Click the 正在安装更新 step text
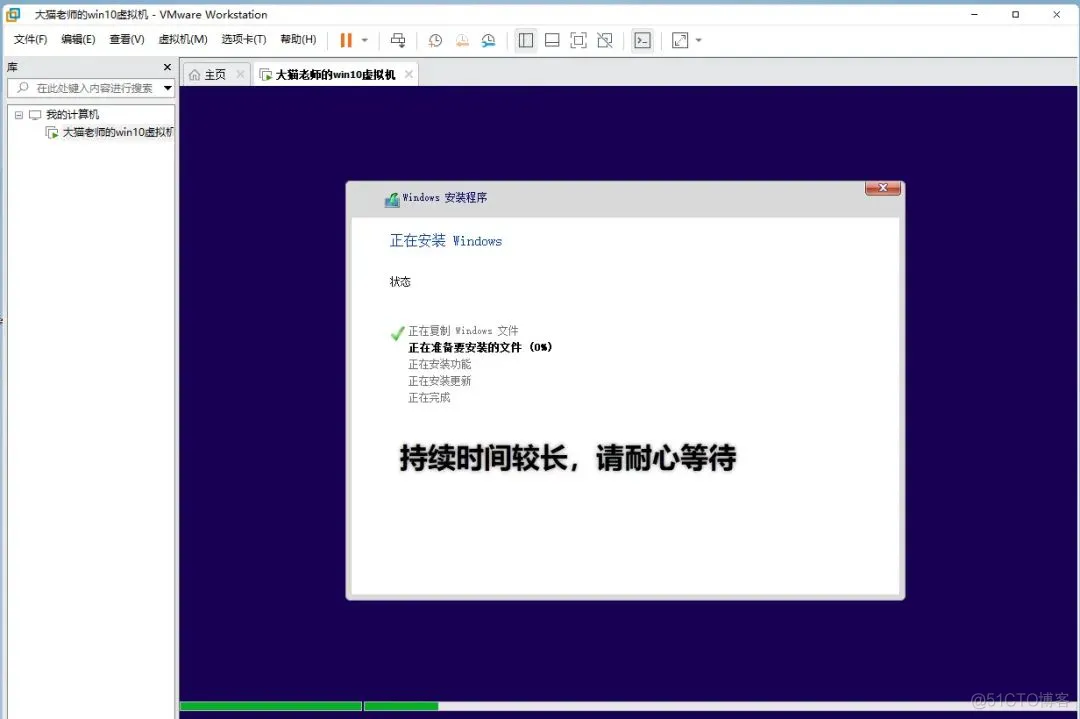 click(x=439, y=381)
